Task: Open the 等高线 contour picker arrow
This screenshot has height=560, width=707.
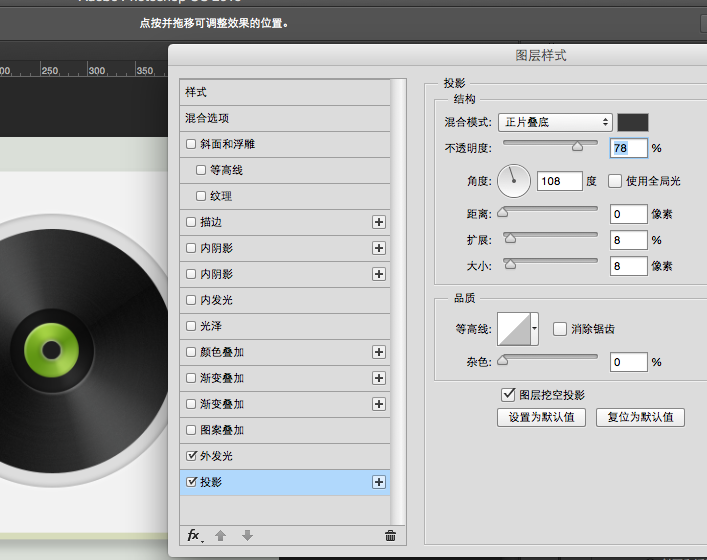Action: coord(534,329)
